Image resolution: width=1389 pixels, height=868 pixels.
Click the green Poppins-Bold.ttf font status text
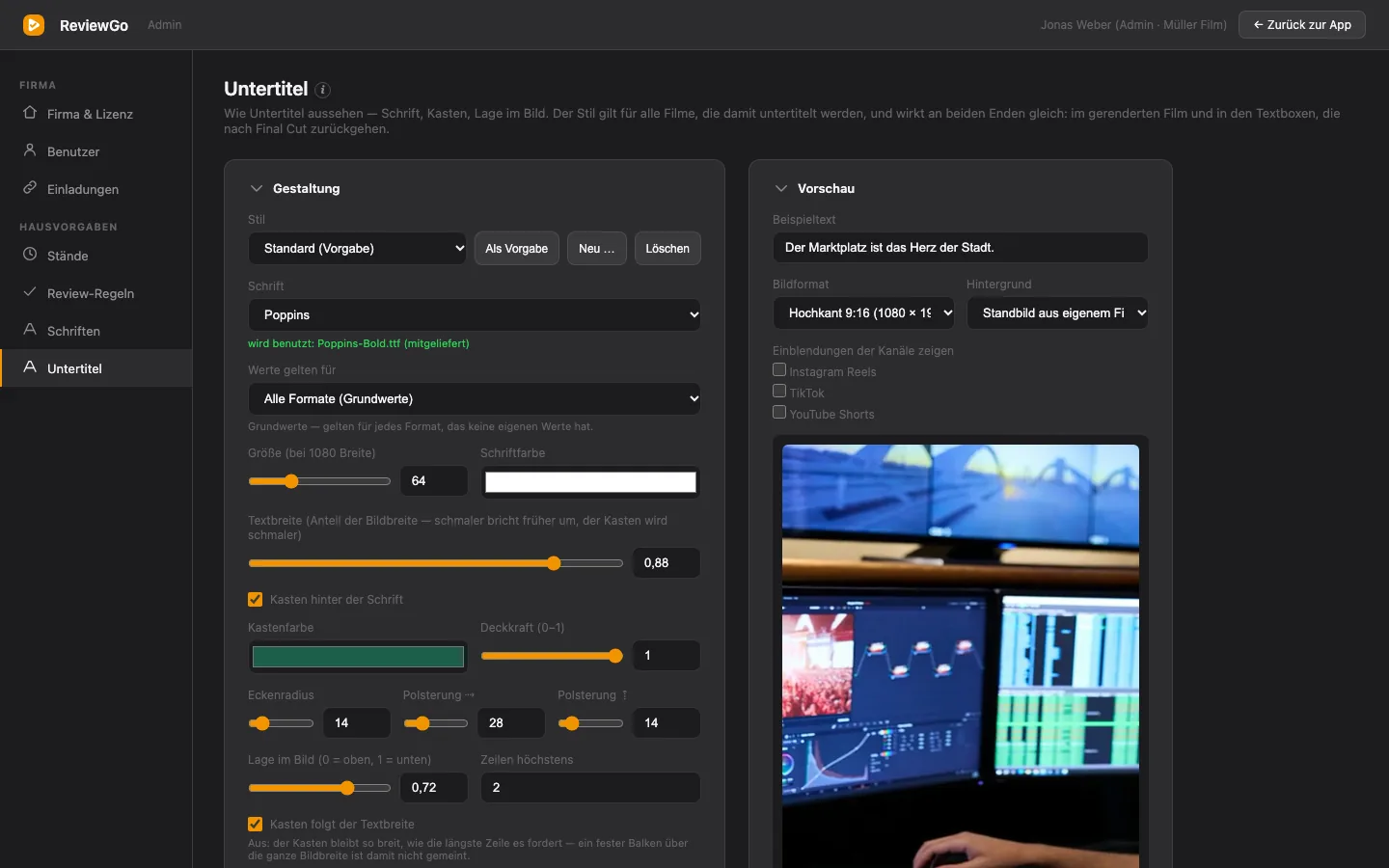[x=359, y=343]
